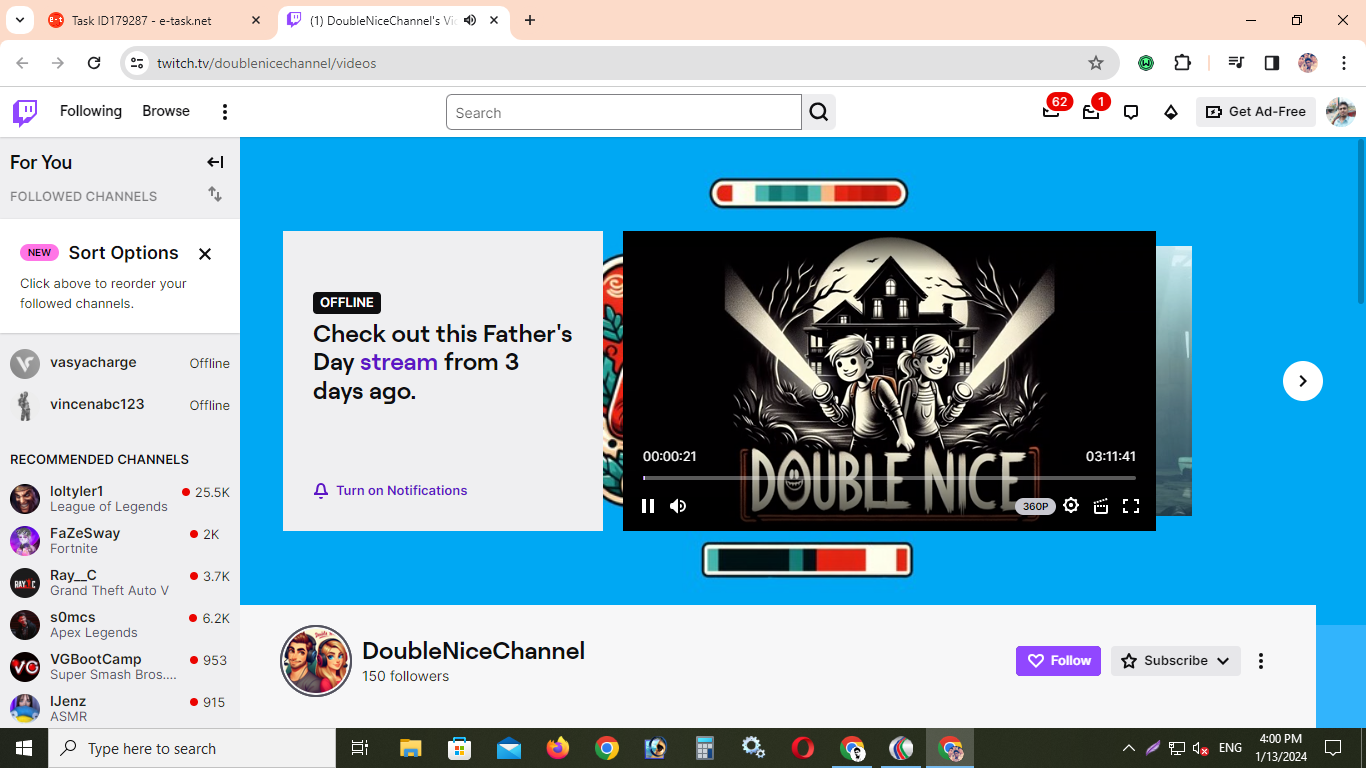
Task: Show next carousel video with arrow
Action: click(1303, 381)
